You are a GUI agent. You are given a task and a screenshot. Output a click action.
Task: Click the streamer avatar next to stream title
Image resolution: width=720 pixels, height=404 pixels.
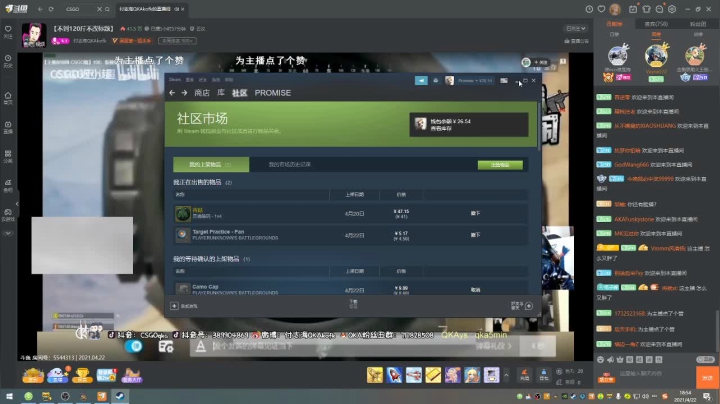(x=34, y=35)
